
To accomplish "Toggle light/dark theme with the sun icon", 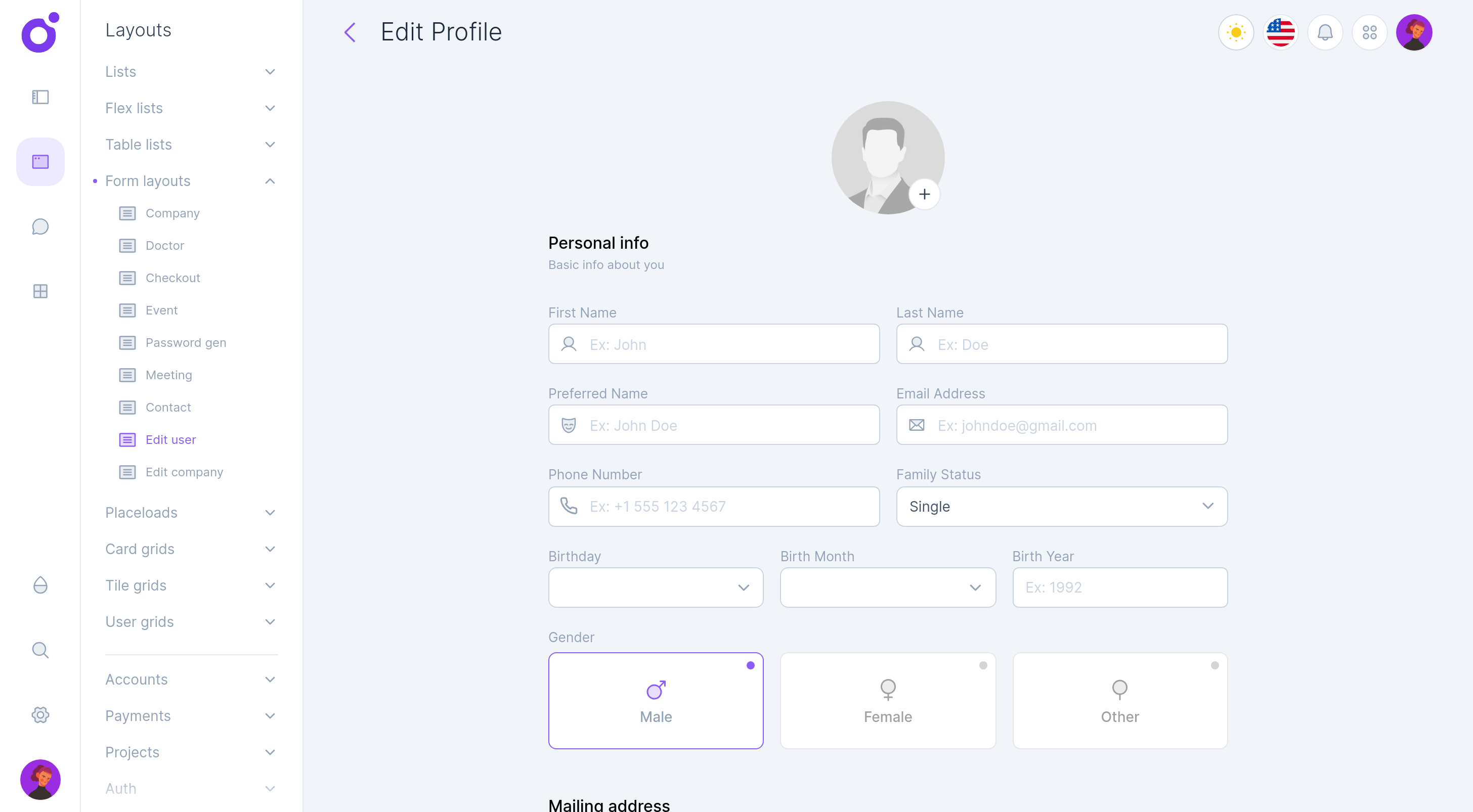I will pos(1236,32).
